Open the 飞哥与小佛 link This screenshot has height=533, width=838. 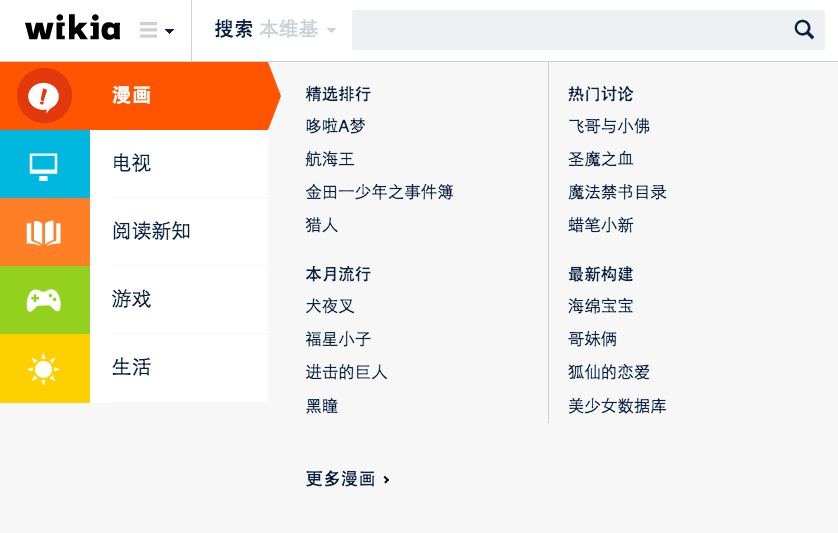(609, 126)
